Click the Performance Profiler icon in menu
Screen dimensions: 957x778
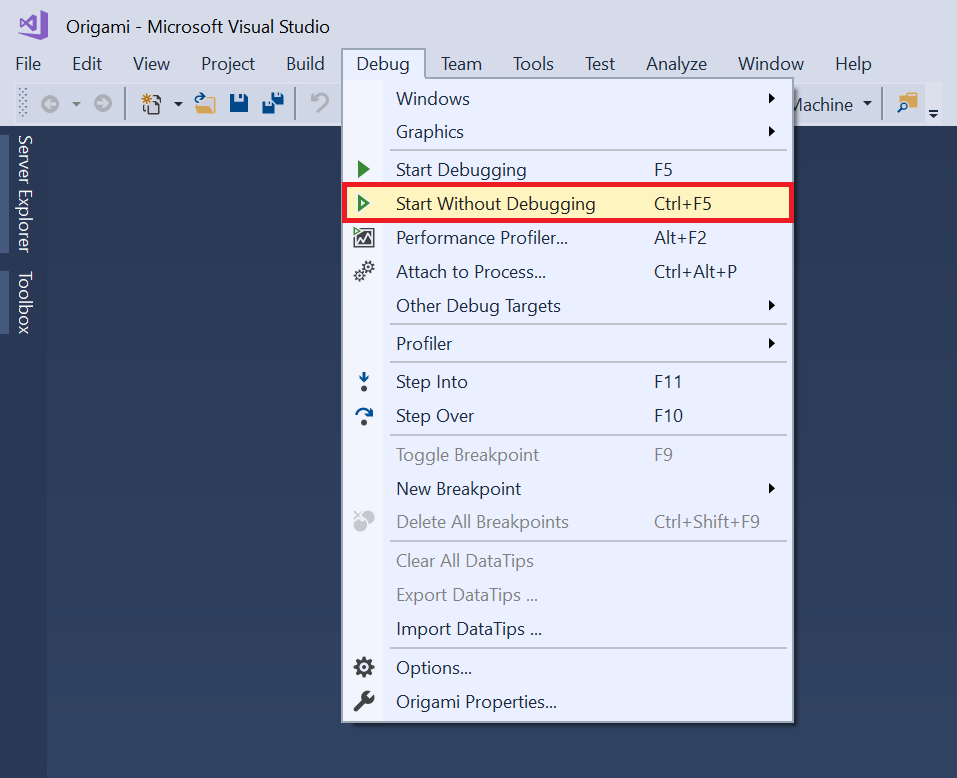364,238
